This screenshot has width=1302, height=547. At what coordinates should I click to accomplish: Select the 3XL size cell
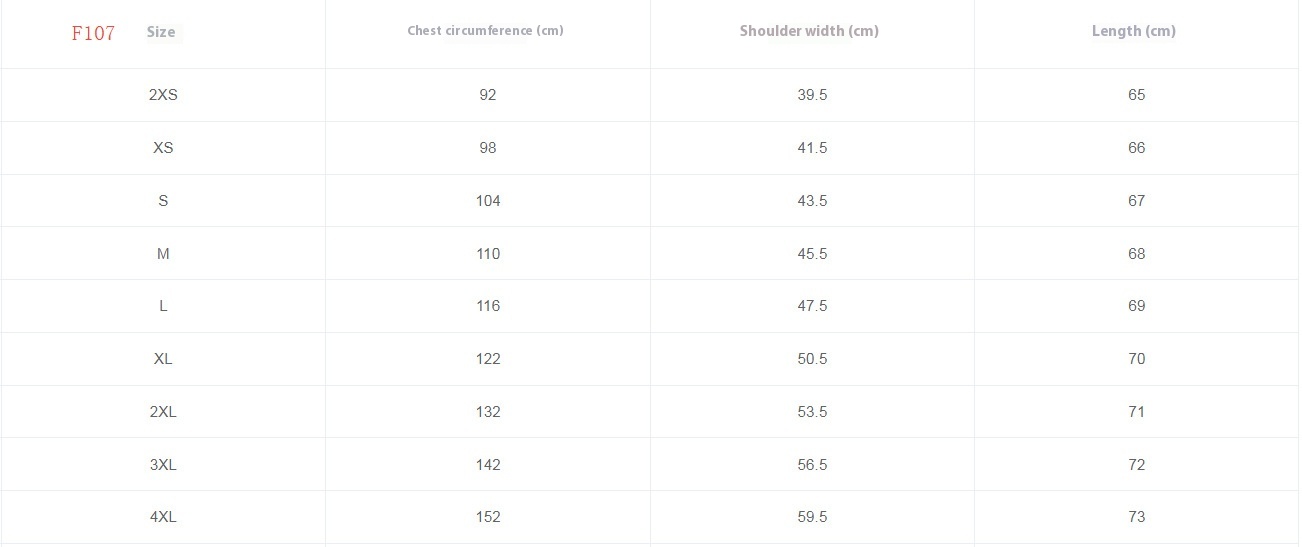coord(163,465)
